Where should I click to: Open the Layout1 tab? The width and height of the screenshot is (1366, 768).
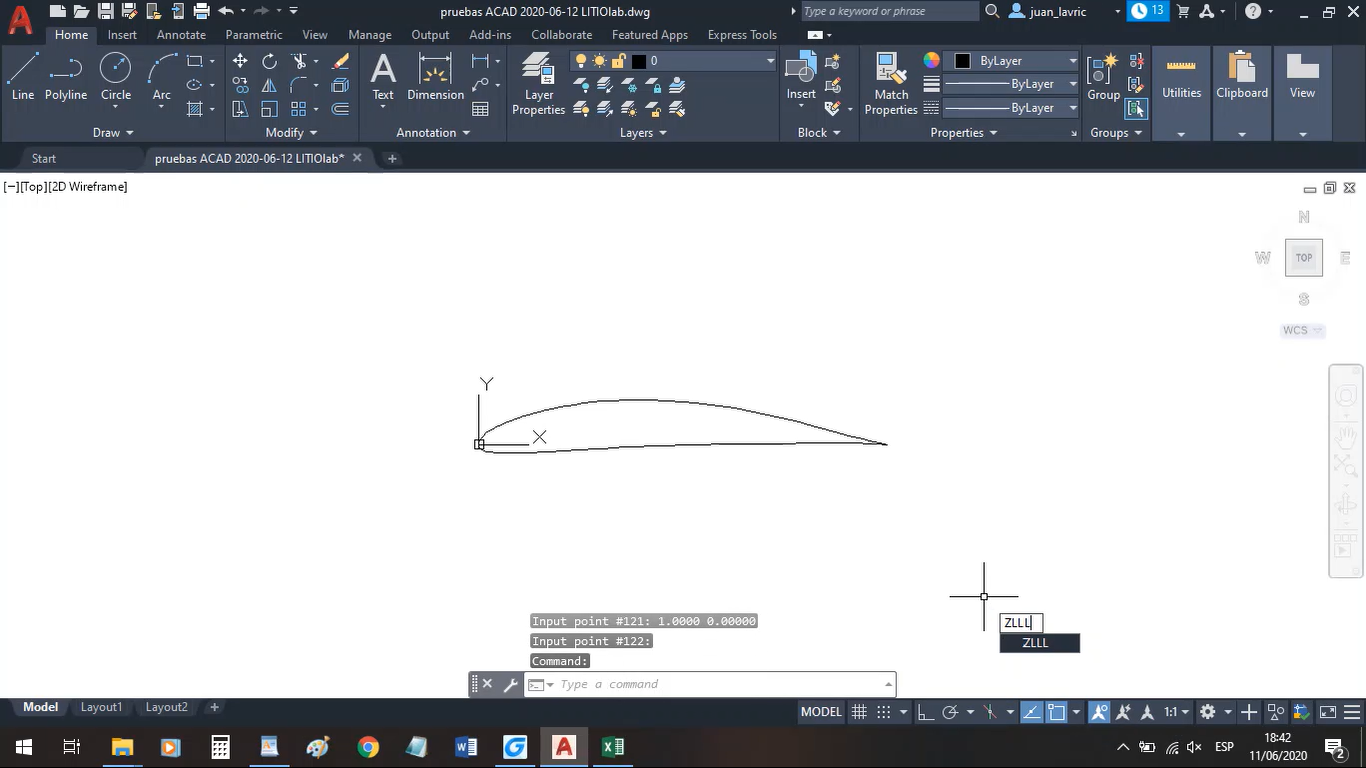point(101,707)
